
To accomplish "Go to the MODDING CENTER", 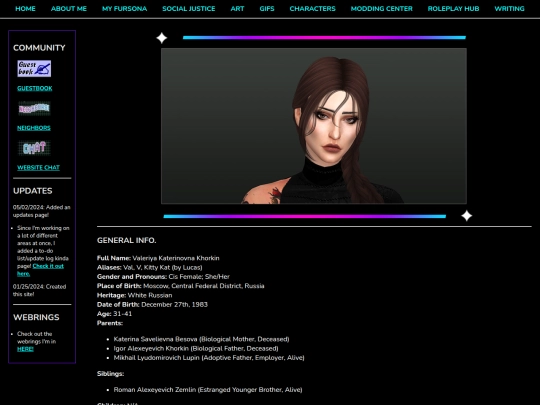I will click(382, 9).
